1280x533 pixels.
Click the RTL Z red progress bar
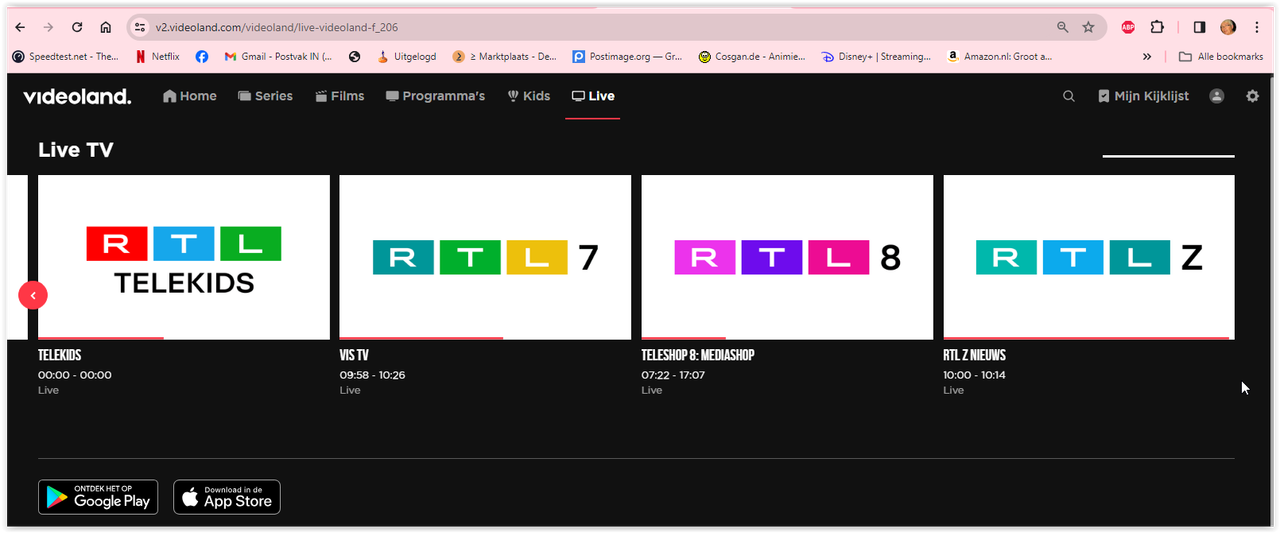(1086, 338)
